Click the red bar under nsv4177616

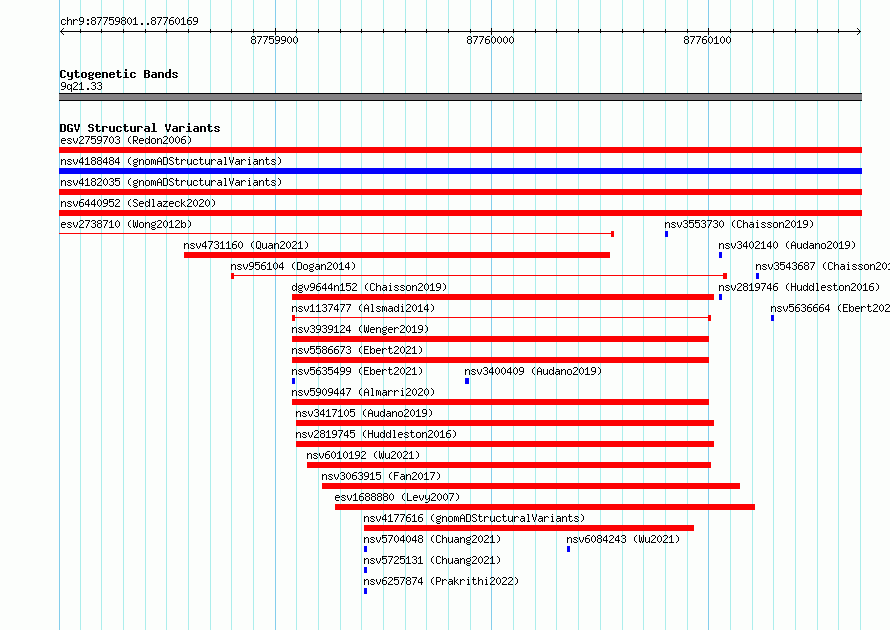[x=528, y=528]
